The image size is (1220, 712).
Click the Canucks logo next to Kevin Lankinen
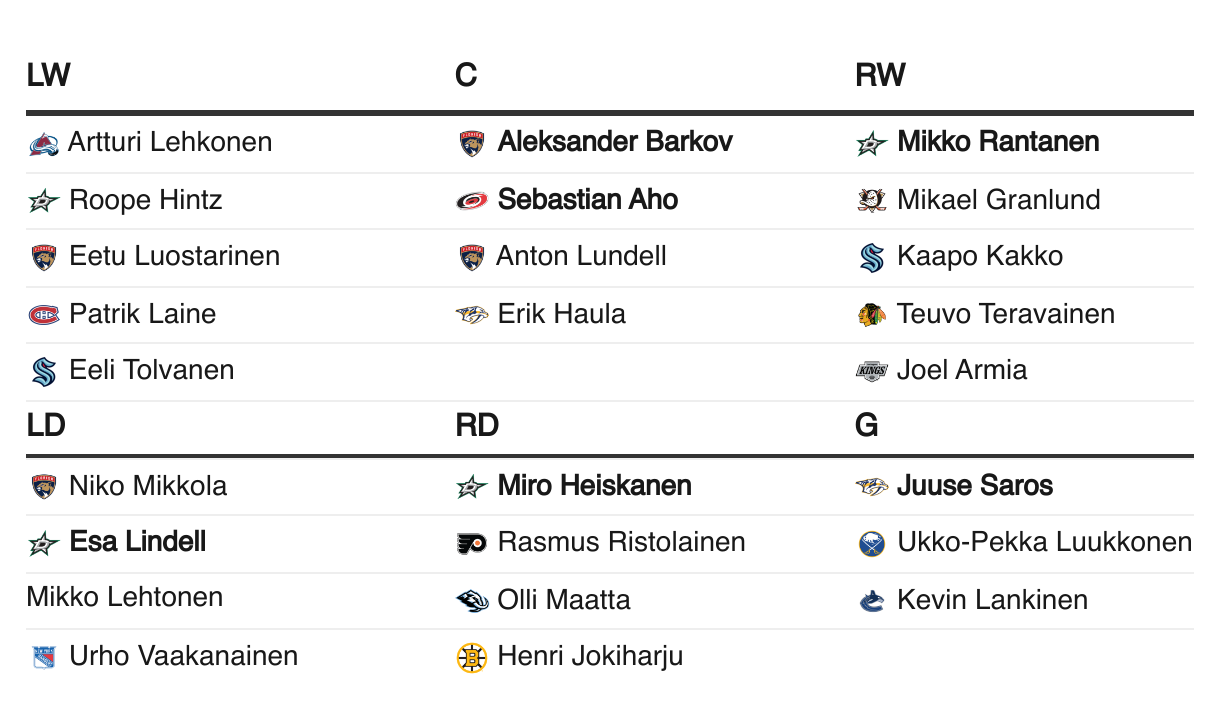872,601
